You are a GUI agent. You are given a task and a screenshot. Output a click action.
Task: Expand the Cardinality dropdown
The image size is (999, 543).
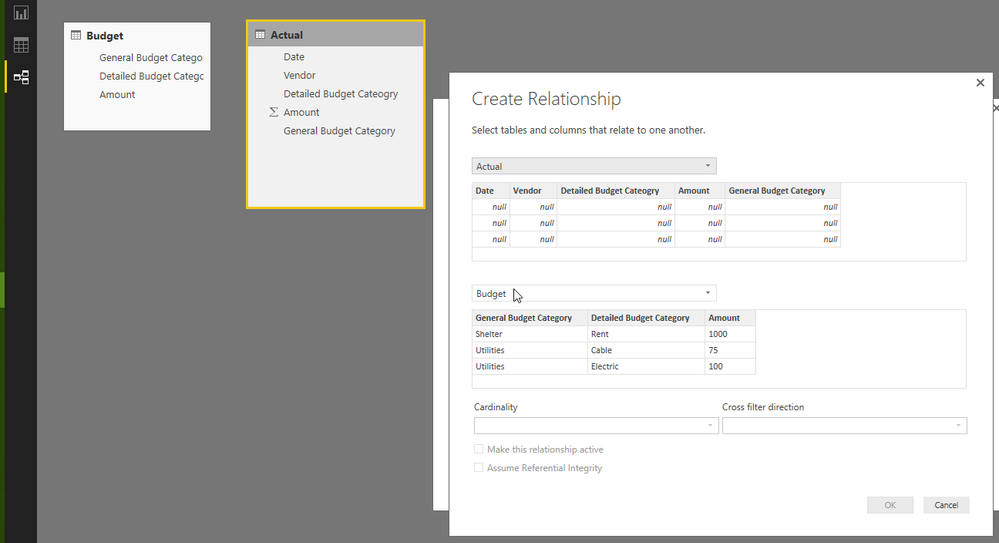(596, 426)
